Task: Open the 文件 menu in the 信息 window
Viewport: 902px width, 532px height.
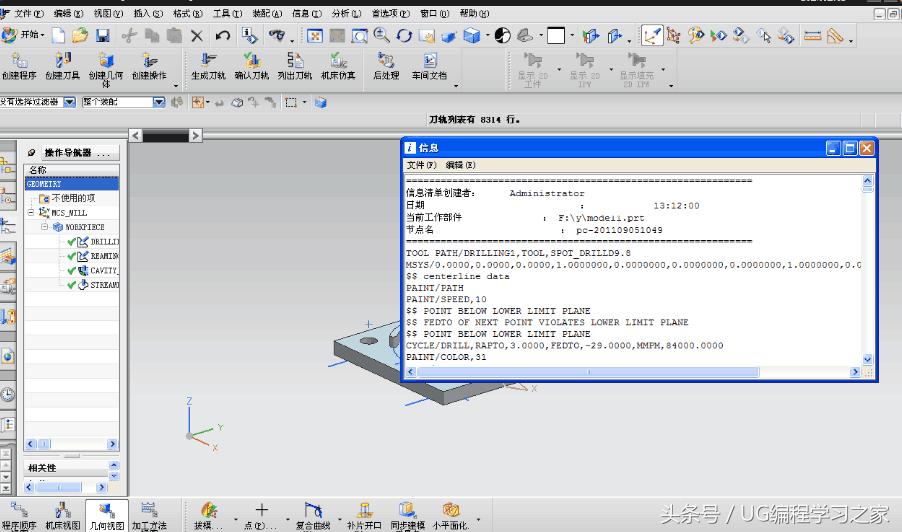Action: [420, 165]
